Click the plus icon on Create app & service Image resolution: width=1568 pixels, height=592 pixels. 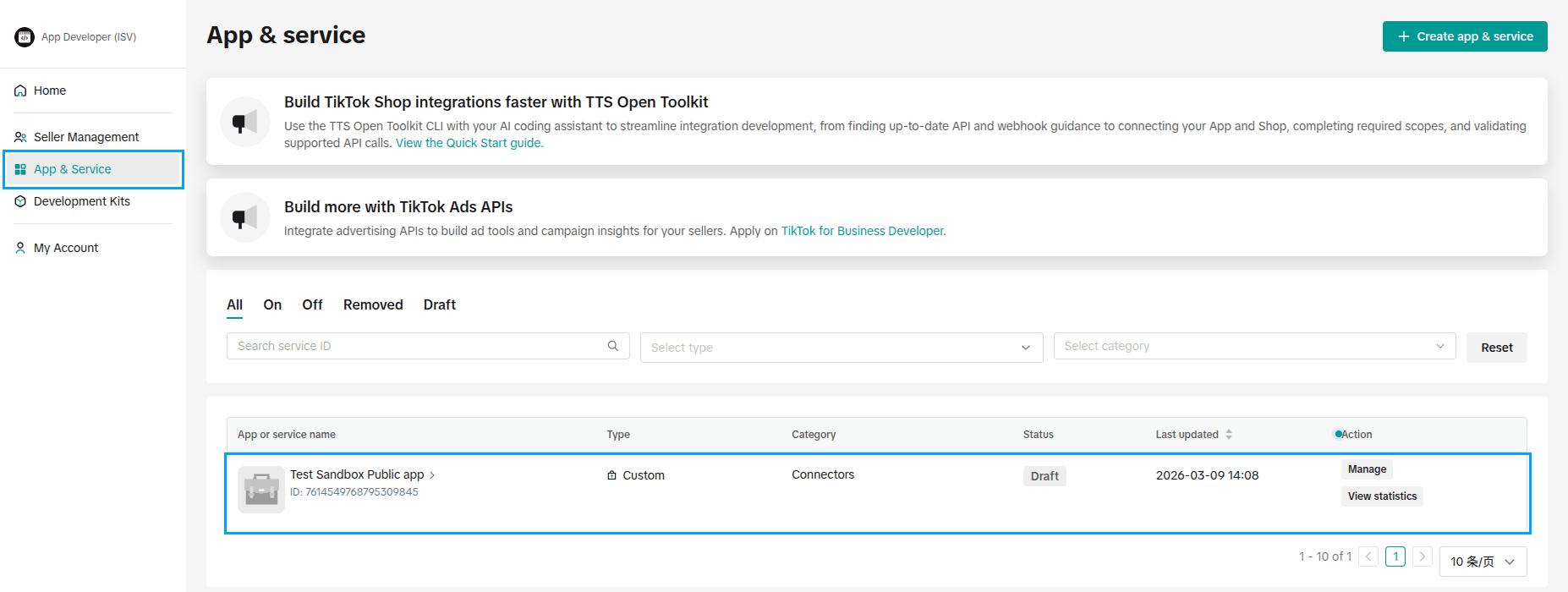point(1404,36)
